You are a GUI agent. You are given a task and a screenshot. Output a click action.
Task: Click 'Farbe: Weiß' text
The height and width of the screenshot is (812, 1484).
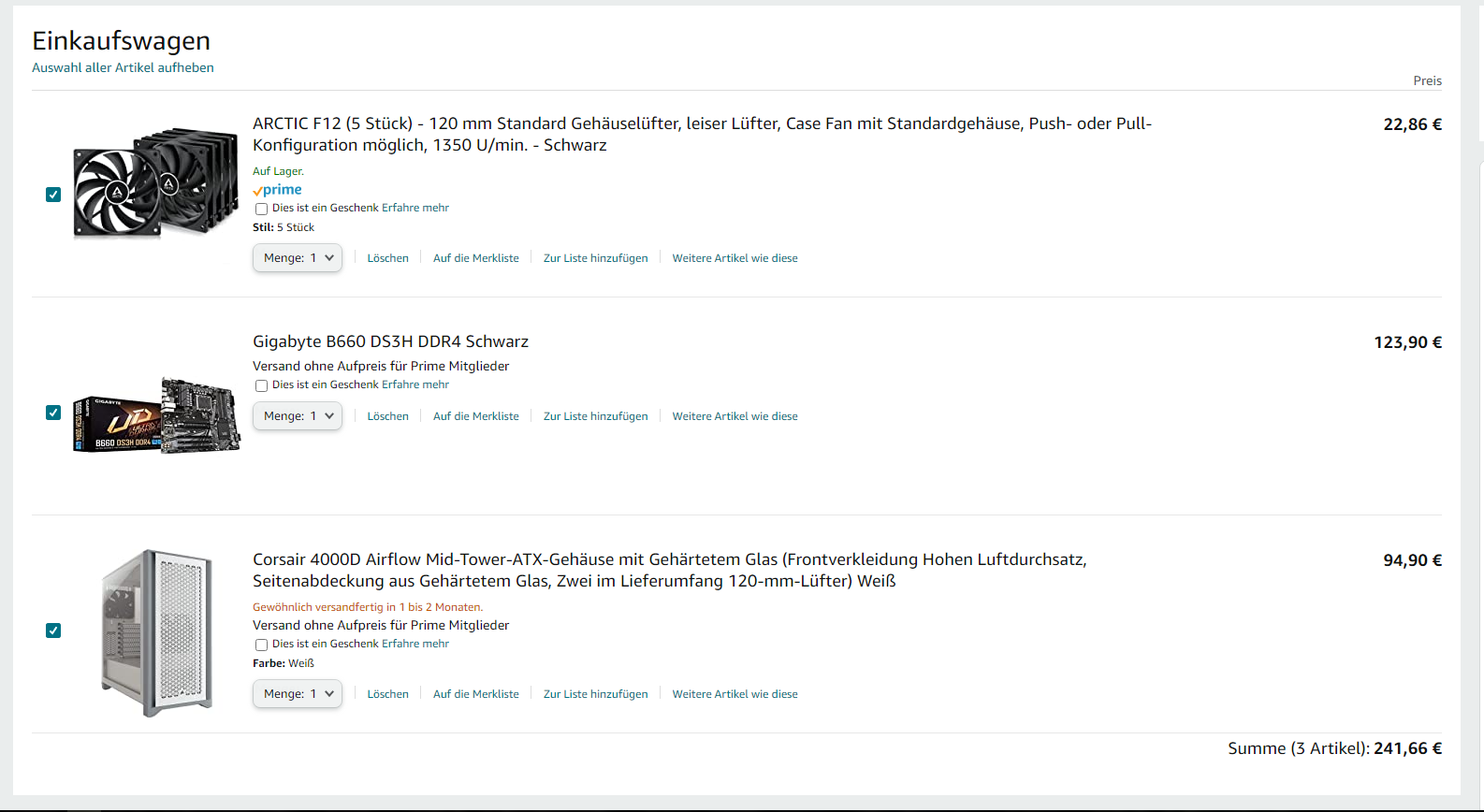(x=284, y=663)
